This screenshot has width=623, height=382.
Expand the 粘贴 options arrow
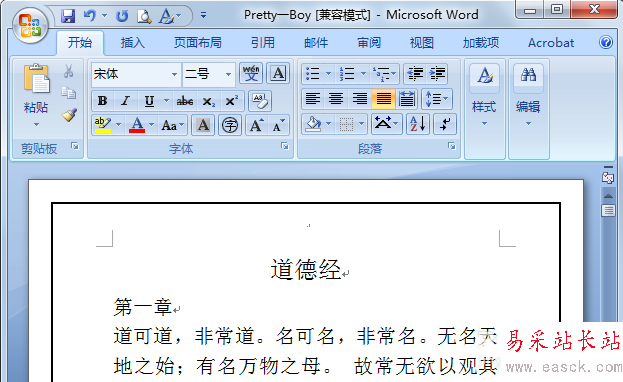click(36, 124)
